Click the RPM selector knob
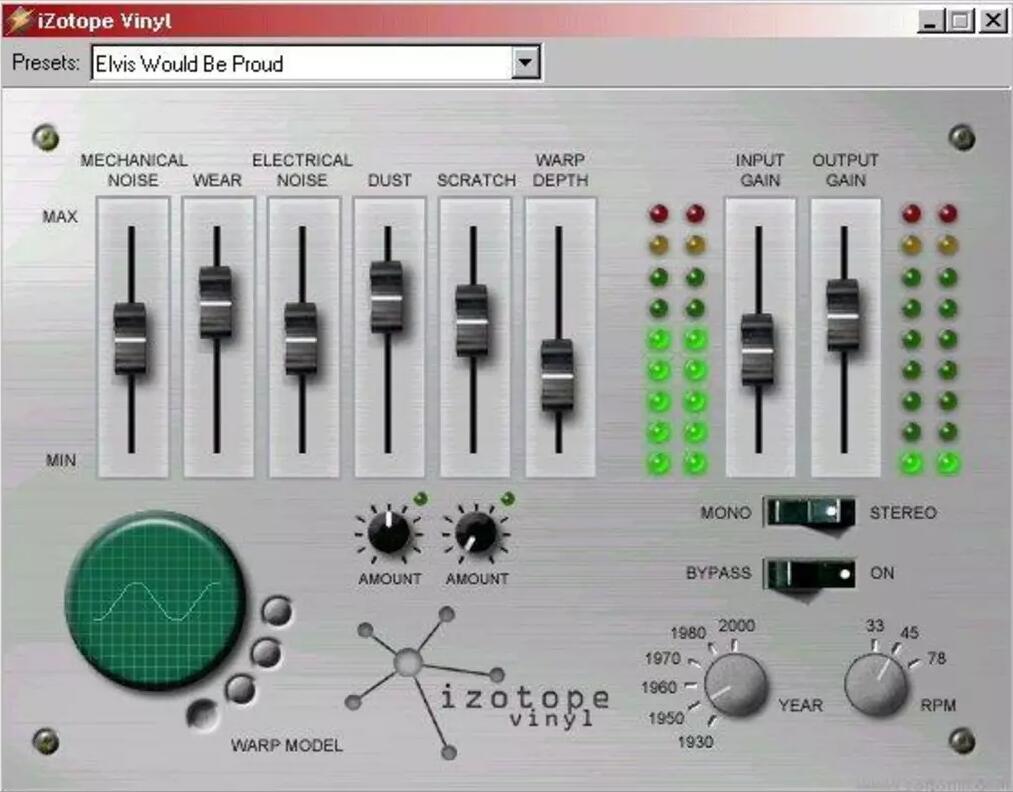Image resolution: width=1013 pixels, height=792 pixels. [x=875, y=686]
